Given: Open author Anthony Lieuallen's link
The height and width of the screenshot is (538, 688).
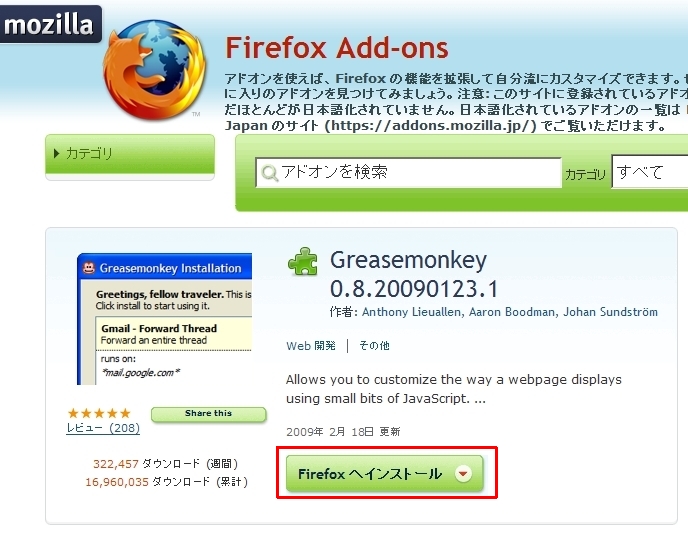Looking at the screenshot, I should (411, 312).
